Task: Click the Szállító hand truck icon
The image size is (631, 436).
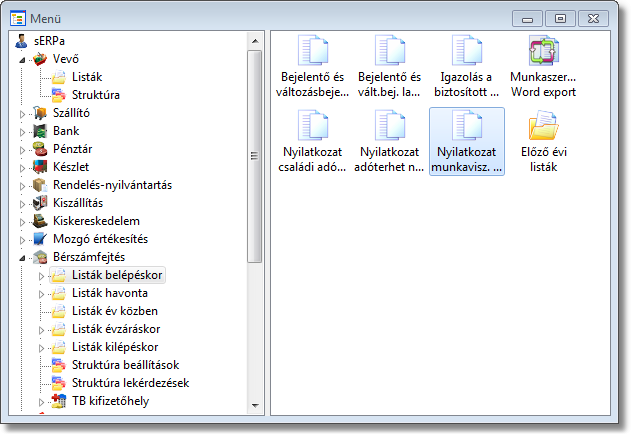Action: 40,113
